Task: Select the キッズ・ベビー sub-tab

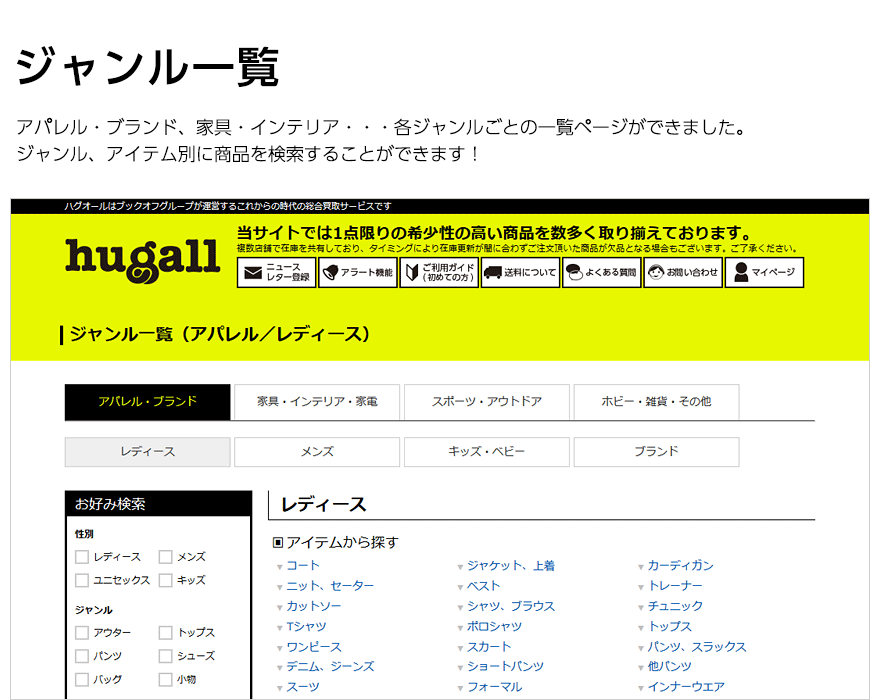Action: coord(487,452)
